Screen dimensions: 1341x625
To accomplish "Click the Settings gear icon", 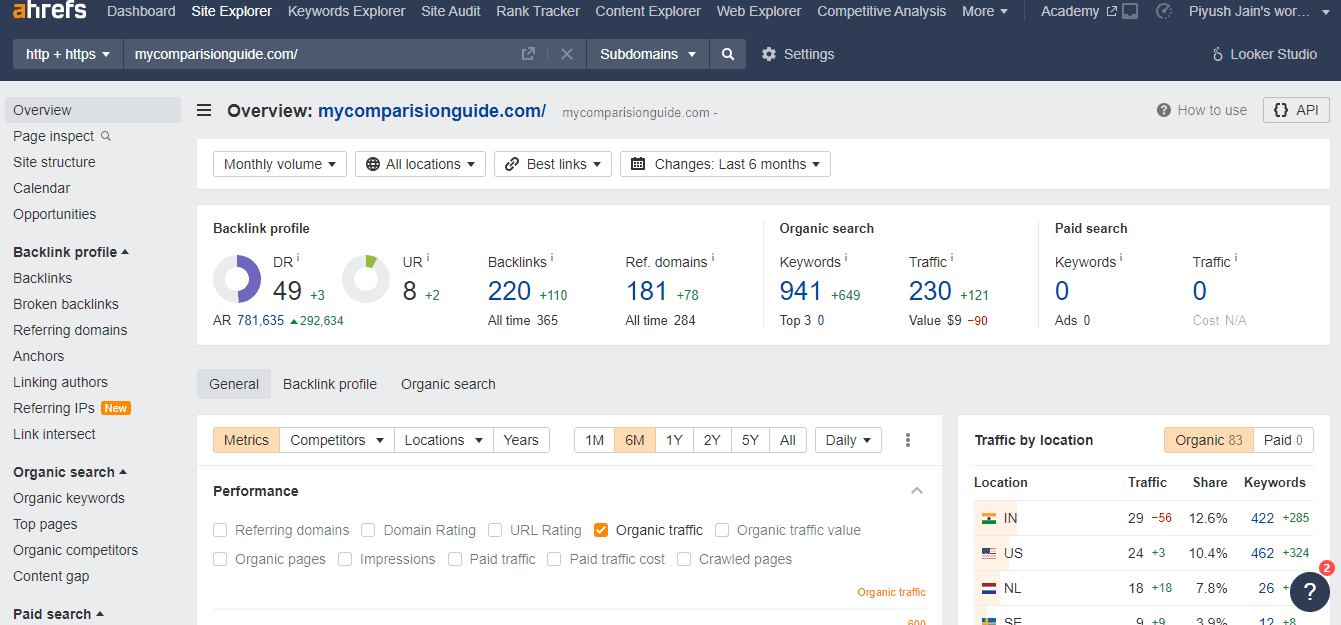I will pyautogui.click(x=769, y=54).
